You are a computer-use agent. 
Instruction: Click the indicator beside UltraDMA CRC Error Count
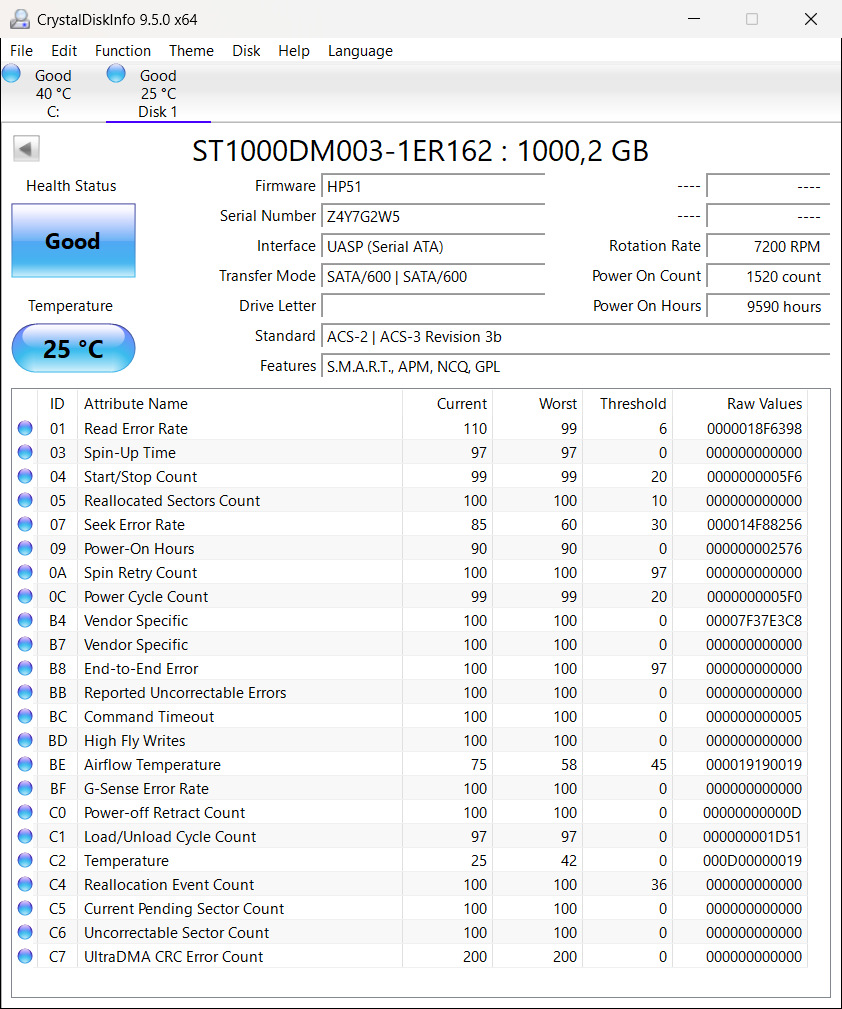coord(24,956)
